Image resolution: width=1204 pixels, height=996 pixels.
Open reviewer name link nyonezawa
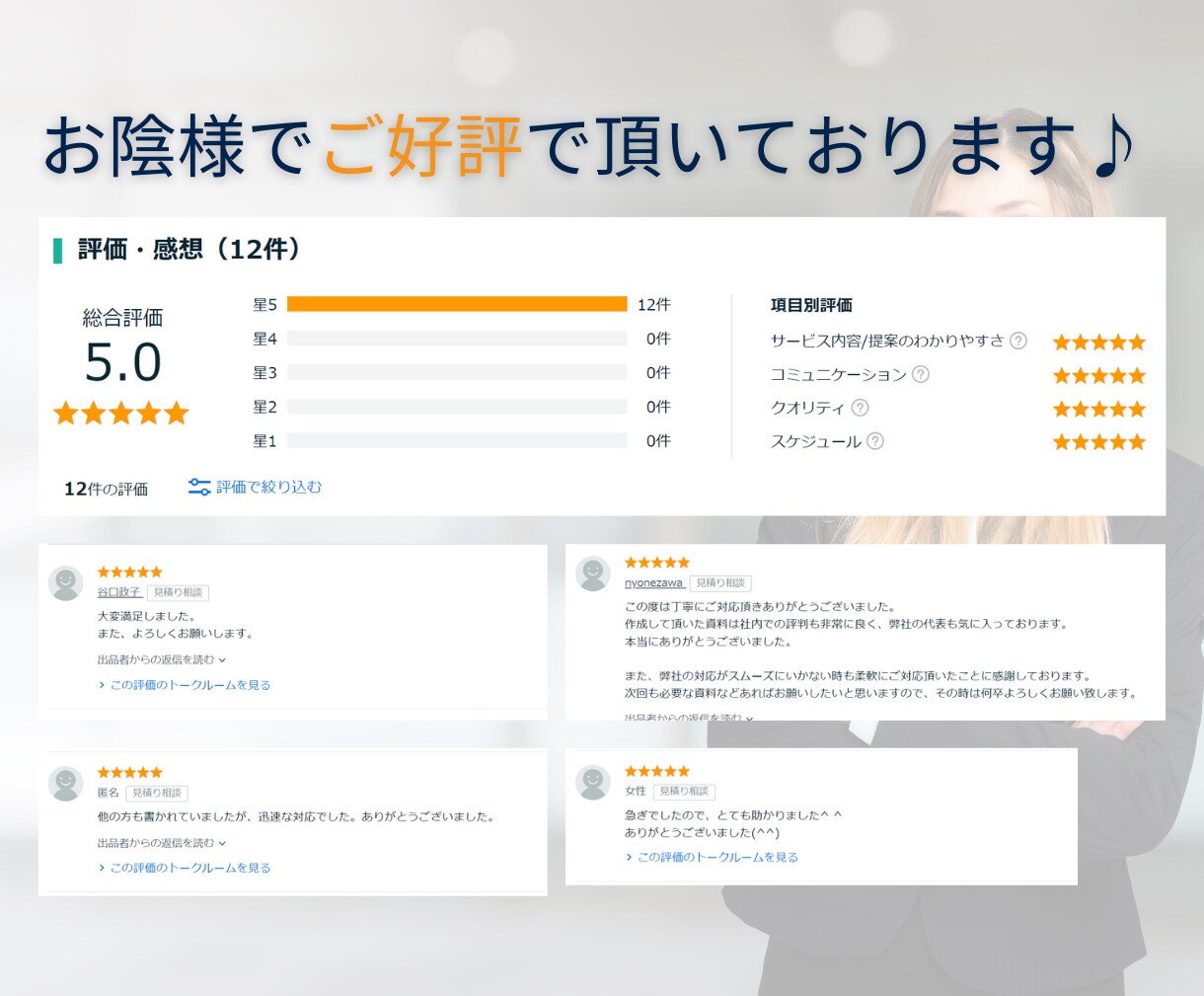tap(653, 583)
